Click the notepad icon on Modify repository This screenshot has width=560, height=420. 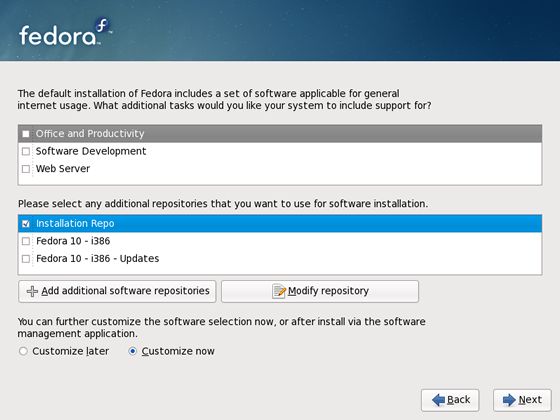pos(279,291)
